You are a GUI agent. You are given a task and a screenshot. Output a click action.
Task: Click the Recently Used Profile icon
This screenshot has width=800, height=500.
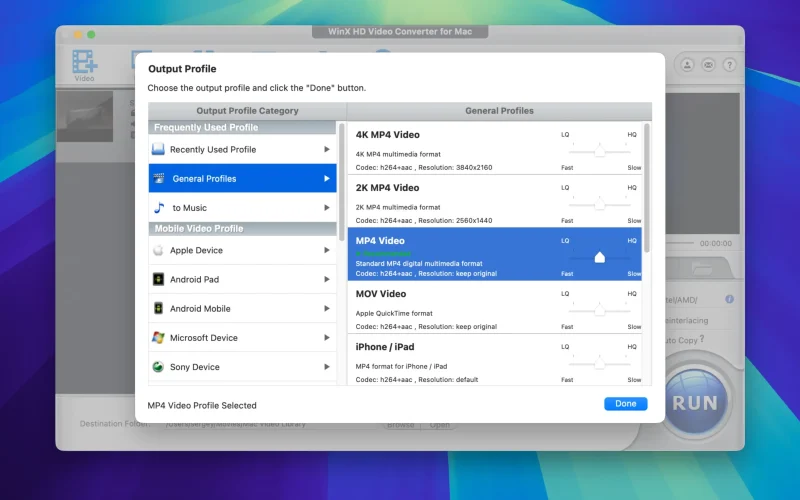[158, 149]
